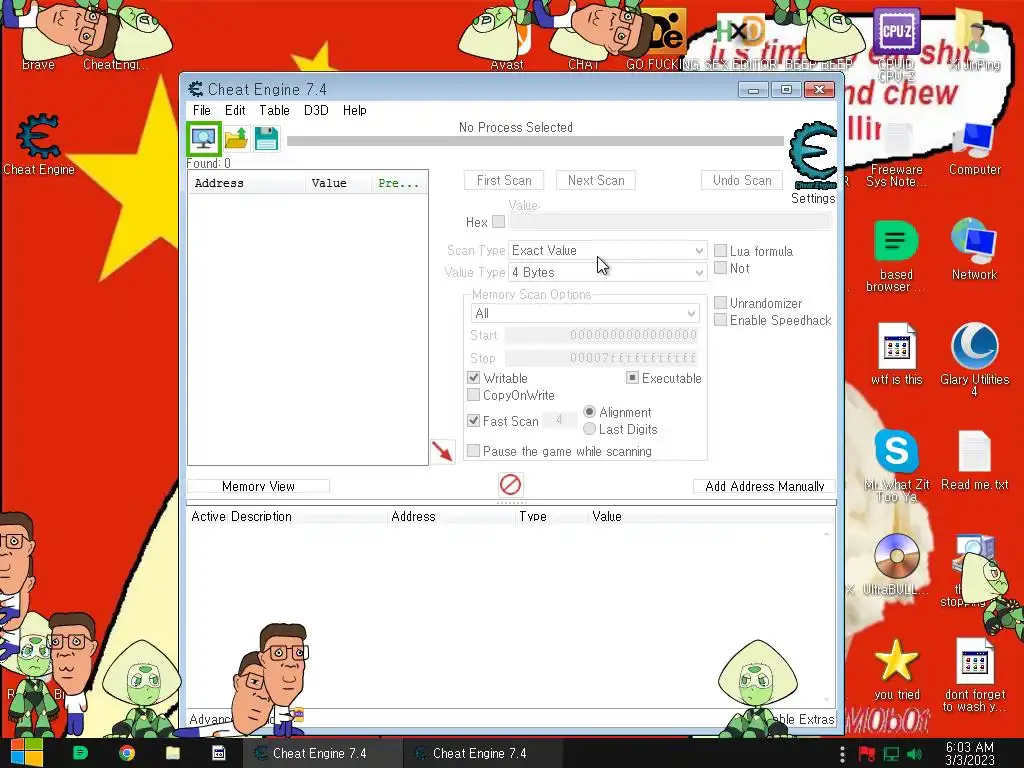Open the Edit menu
The image size is (1024, 768).
[x=235, y=110]
